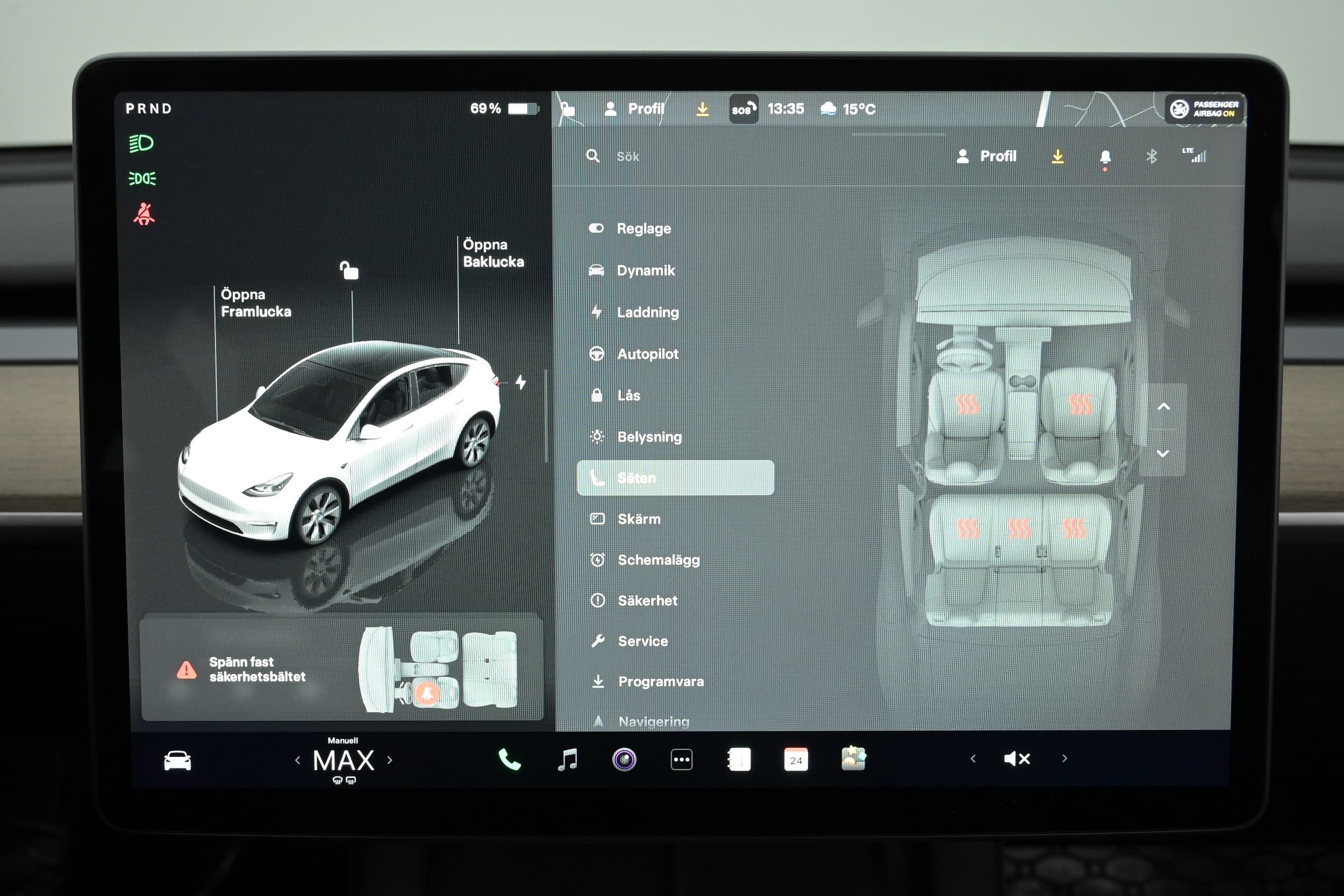This screenshot has width=1344, height=896.
Task: Increase temperature with right chevron near MAX
Action: (x=390, y=760)
